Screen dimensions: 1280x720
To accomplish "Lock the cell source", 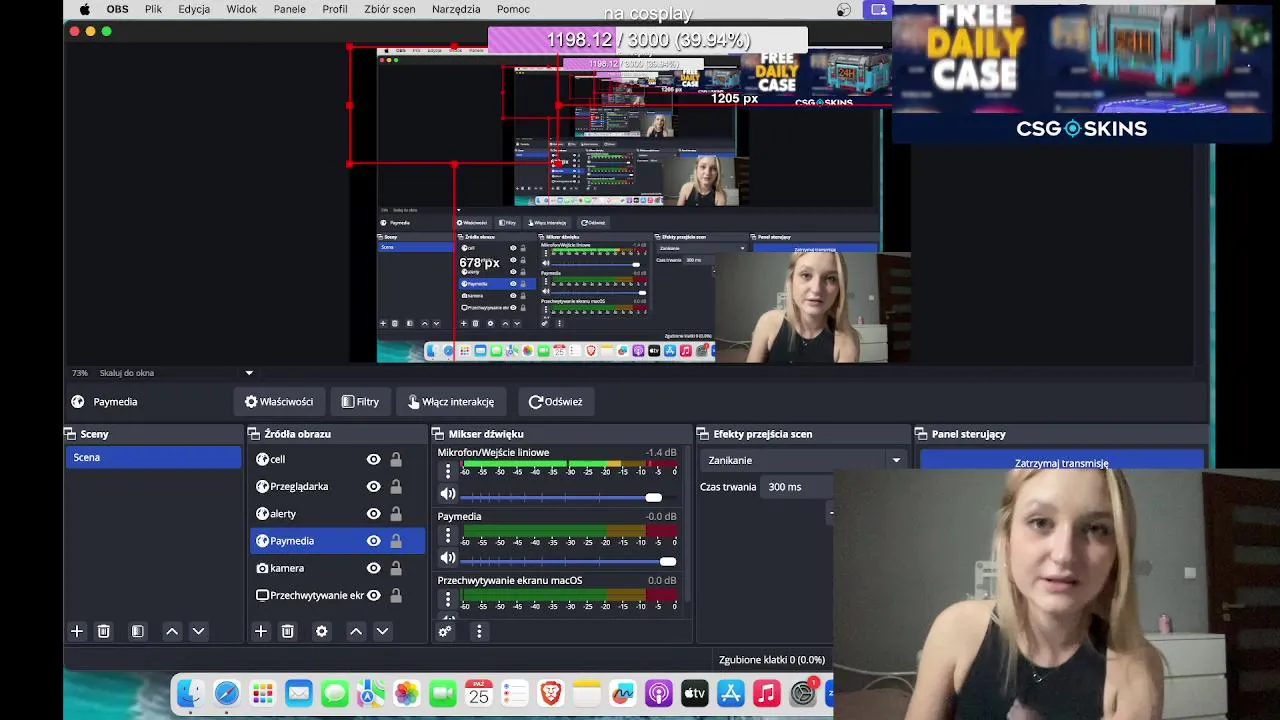I will [x=396, y=459].
